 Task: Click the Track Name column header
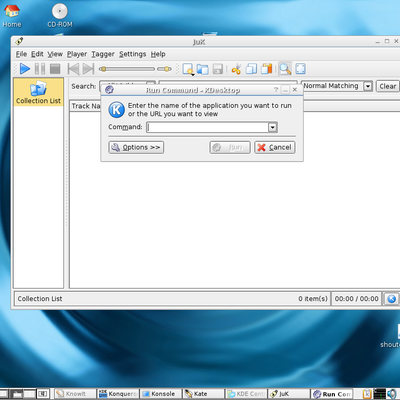(x=85, y=106)
